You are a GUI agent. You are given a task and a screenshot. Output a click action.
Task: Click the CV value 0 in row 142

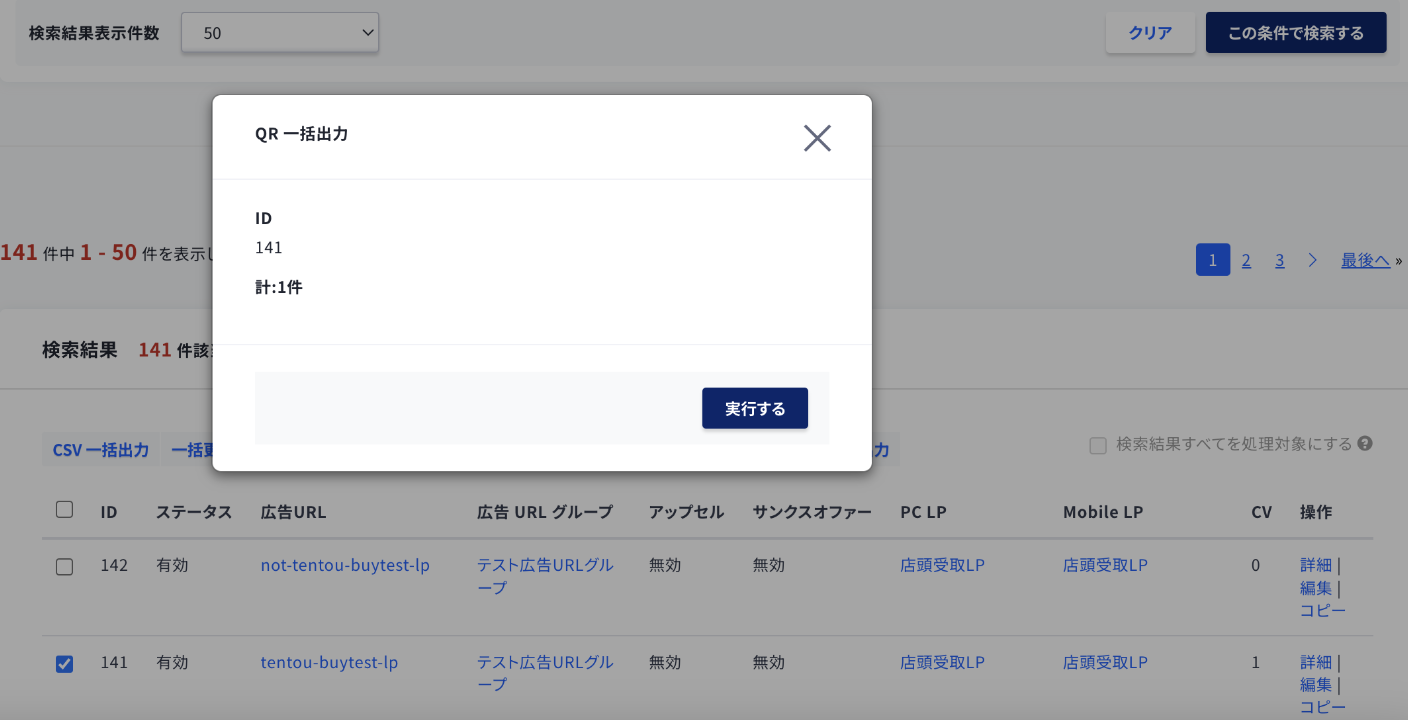(x=1255, y=565)
